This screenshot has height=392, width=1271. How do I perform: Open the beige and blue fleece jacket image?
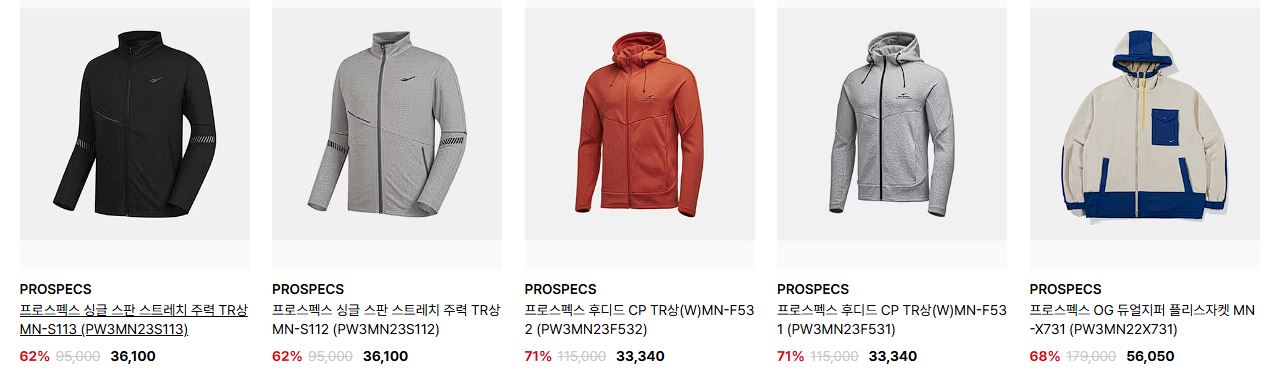[x=1145, y=124]
